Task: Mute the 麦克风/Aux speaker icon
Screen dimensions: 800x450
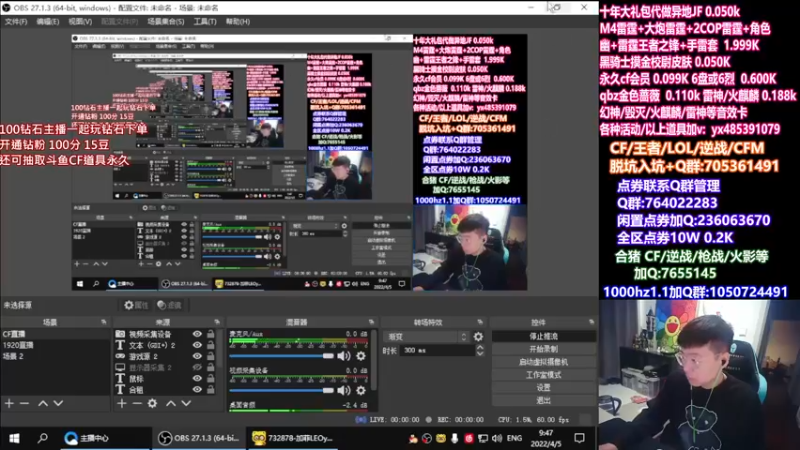Action: tap(344, 356)
